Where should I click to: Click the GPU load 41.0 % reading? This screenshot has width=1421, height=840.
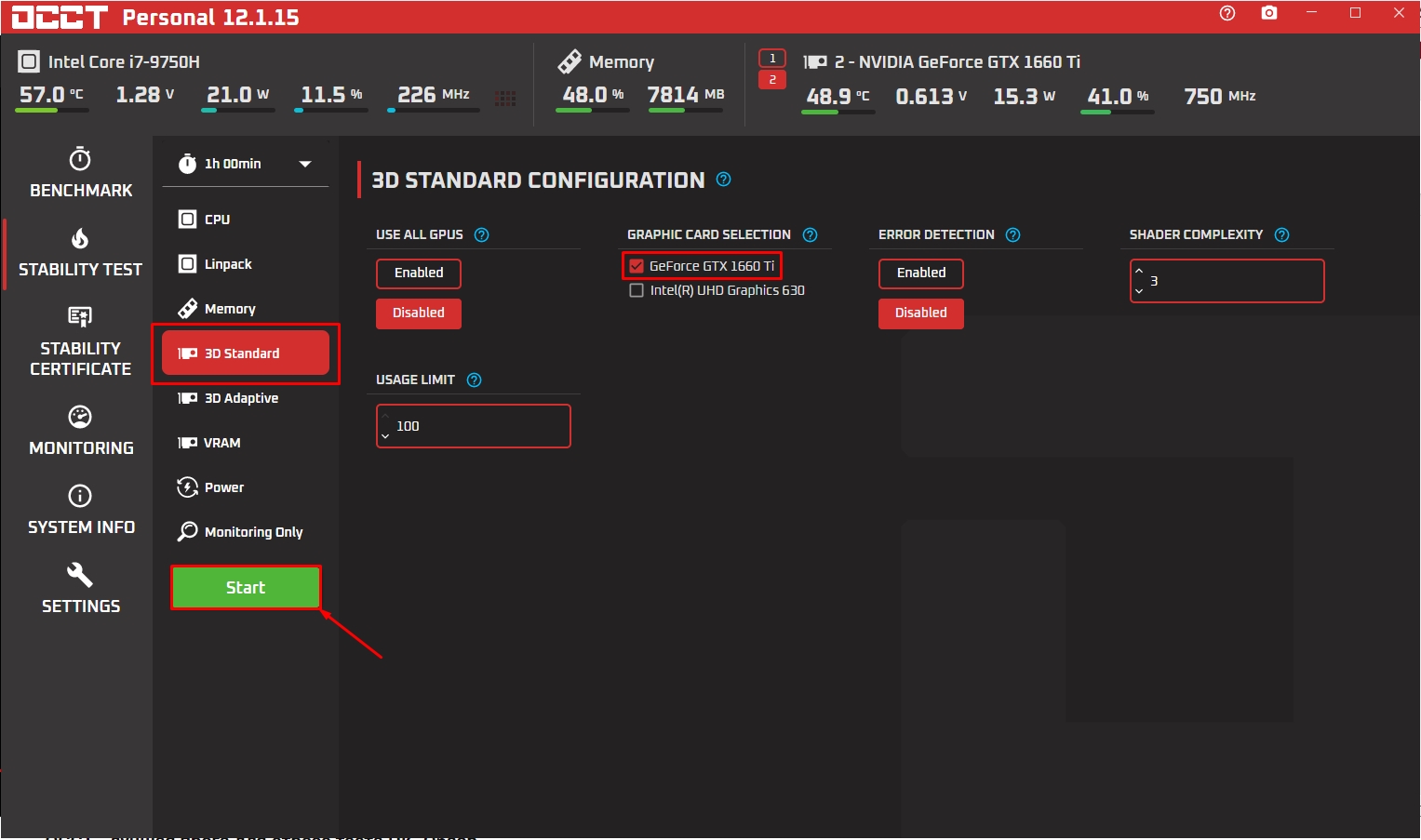pyautogui.click(x=1118, y=96)
